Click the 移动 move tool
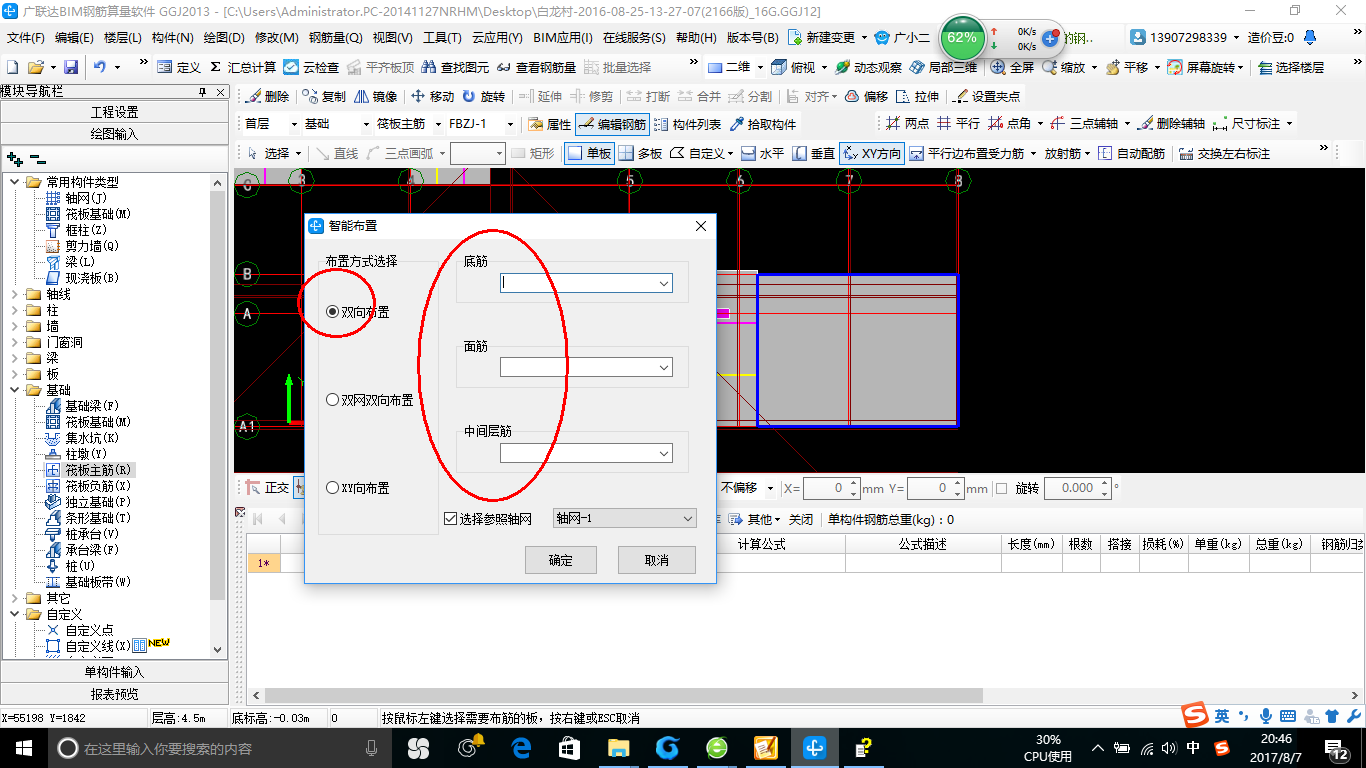 tap(432, 96)
